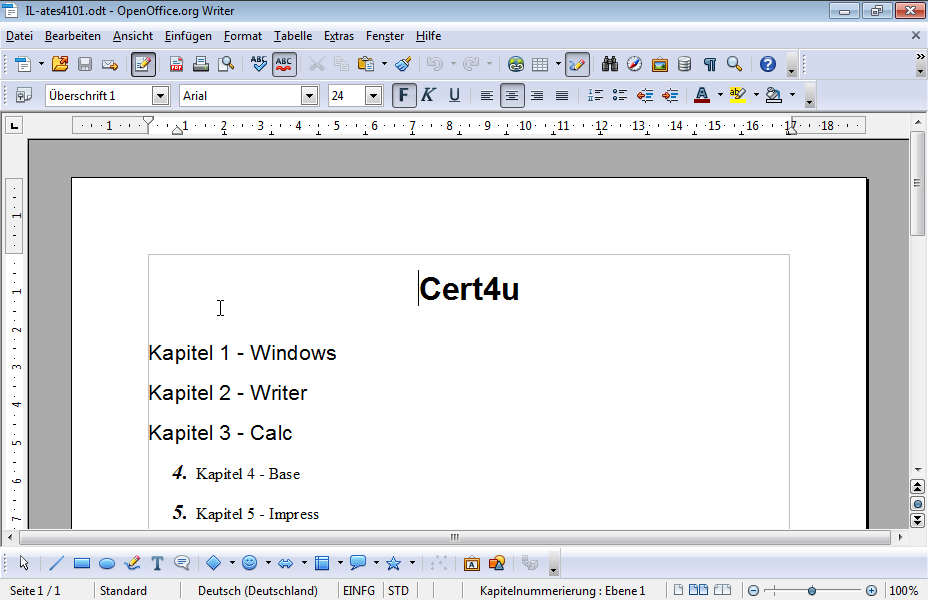The width and height of the screenshot is (928, 600).
Task: Select the Freeform Line pencil tool
Action: pyautogui.click(x=133, y=563)
